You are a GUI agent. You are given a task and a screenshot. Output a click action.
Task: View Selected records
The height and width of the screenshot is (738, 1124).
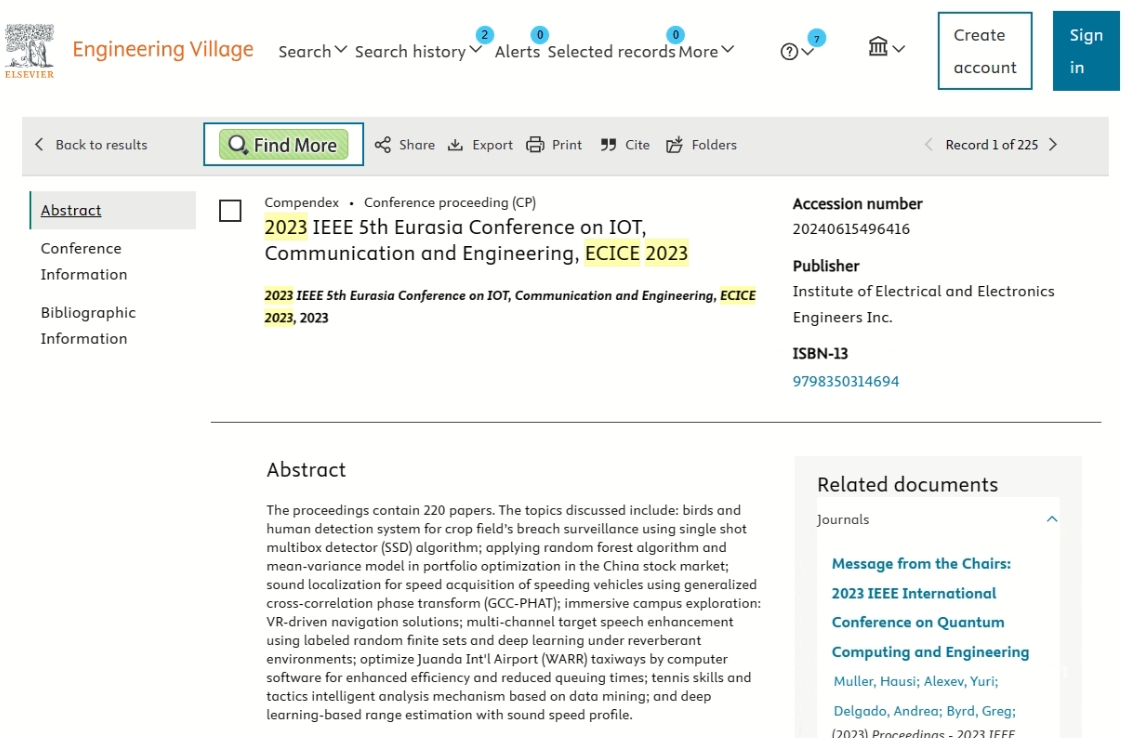pos(611,52)
